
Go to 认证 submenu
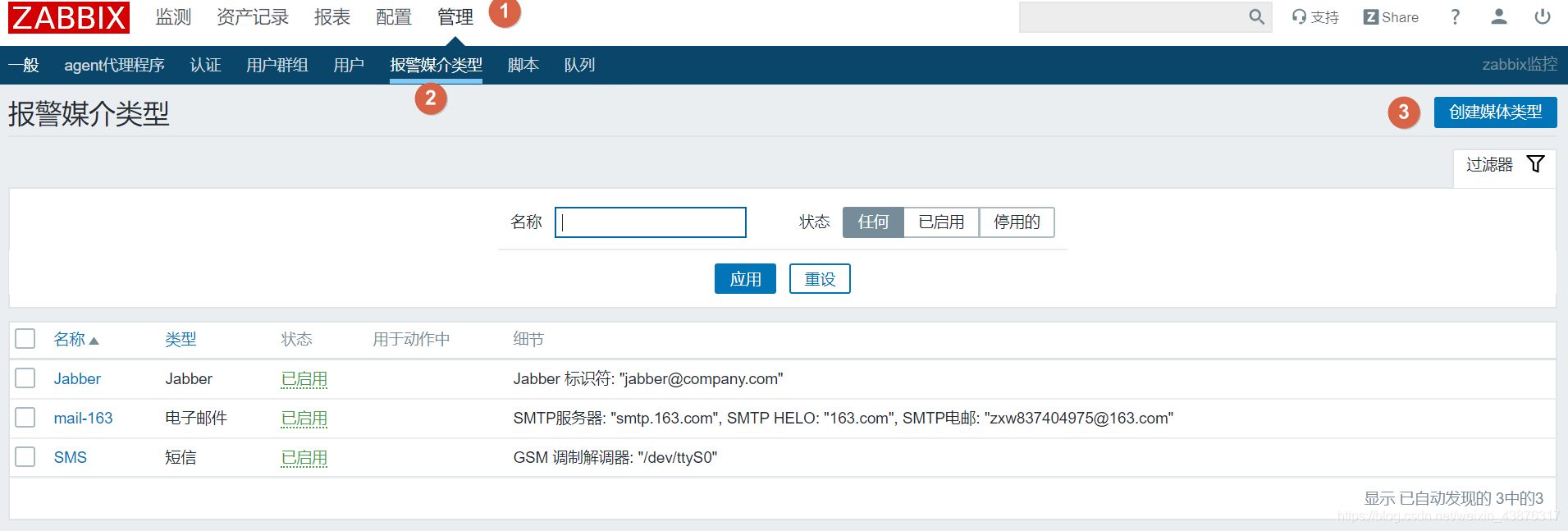205,65
